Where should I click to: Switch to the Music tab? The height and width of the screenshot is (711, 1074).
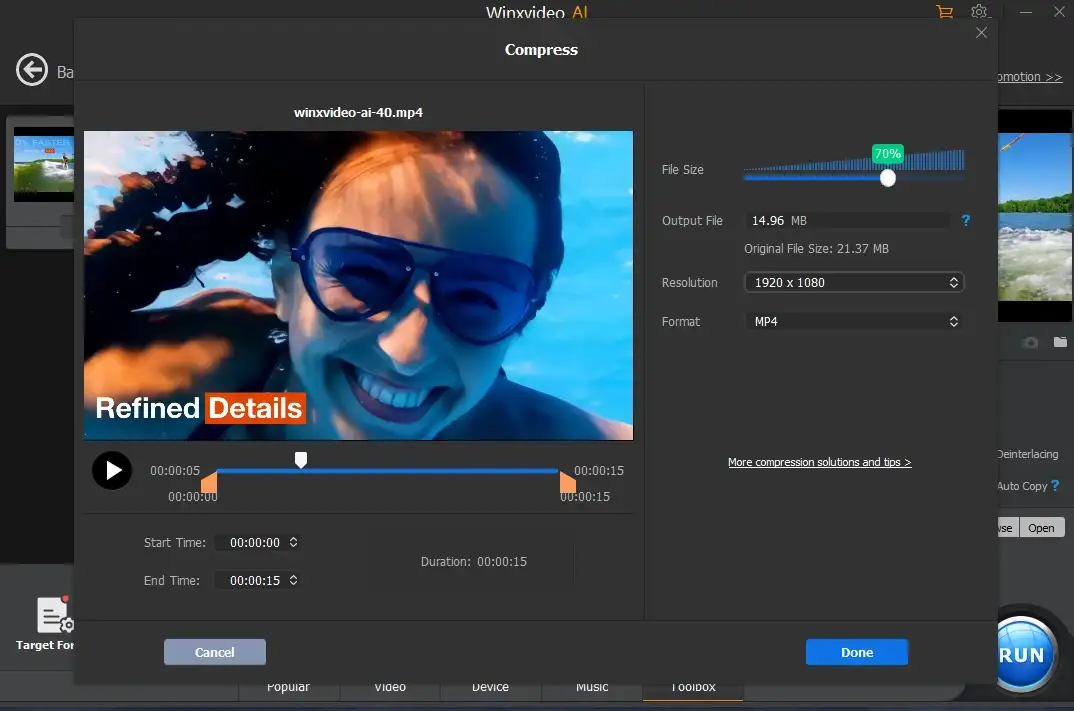pyautogui.click(x=592, y=687)
